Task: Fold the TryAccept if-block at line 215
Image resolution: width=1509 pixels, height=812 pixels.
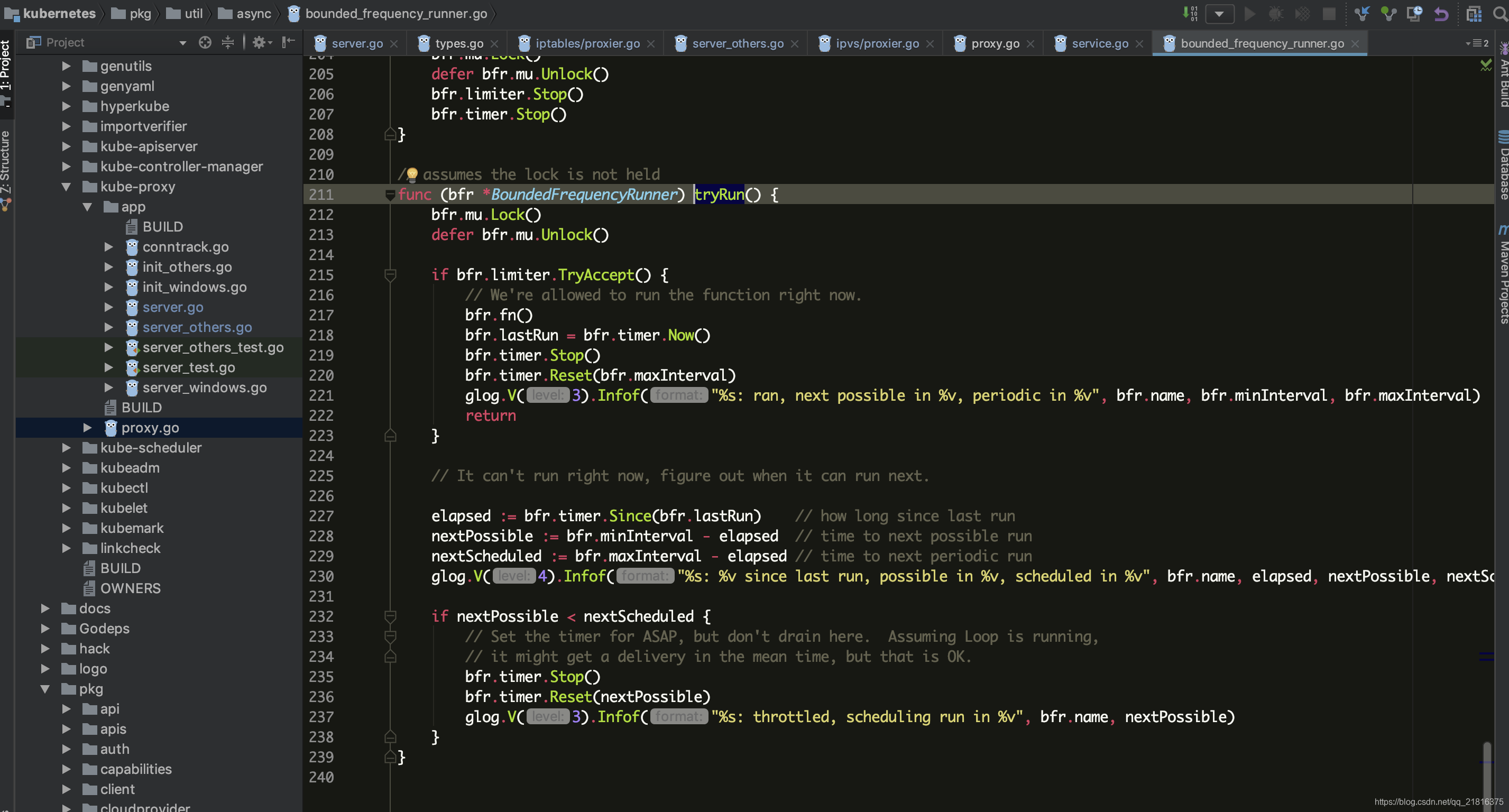Action: tap(390, 275)
